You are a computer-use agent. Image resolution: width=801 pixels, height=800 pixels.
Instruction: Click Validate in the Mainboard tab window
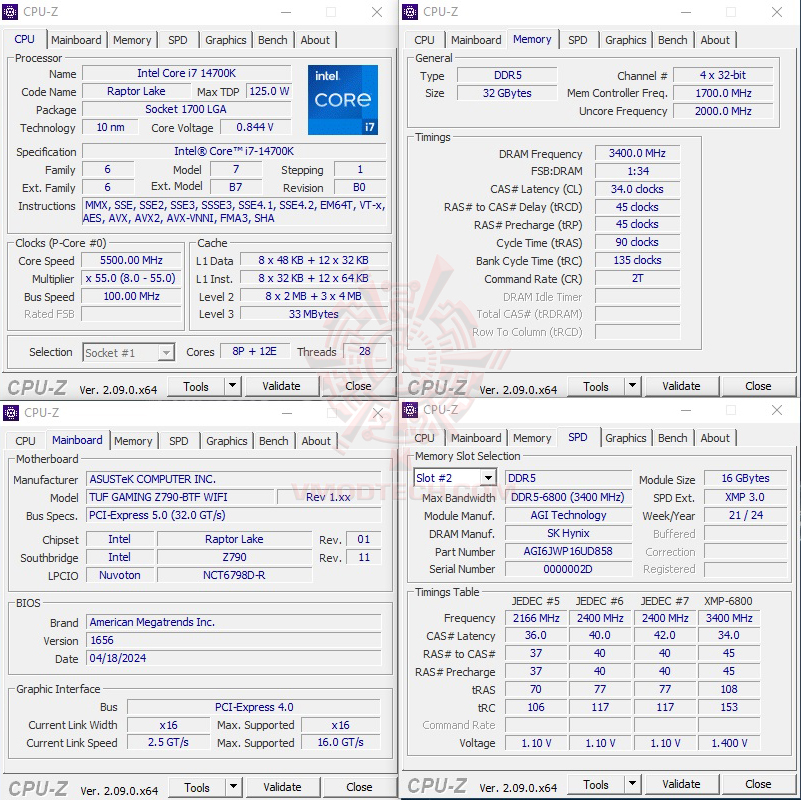[x=282, y=787]
